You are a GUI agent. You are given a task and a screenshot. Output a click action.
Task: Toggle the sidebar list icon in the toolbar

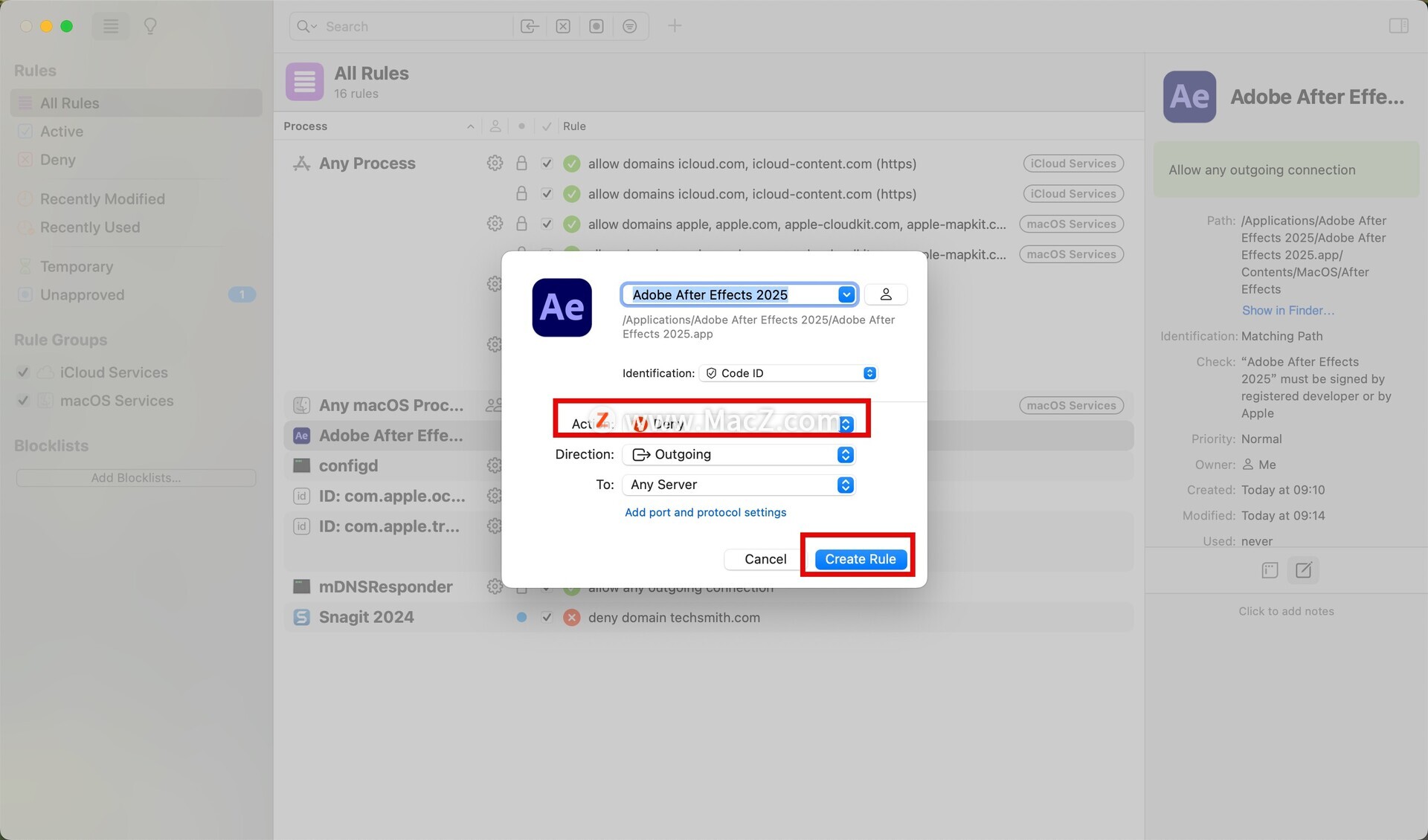[x=111, y=26]
